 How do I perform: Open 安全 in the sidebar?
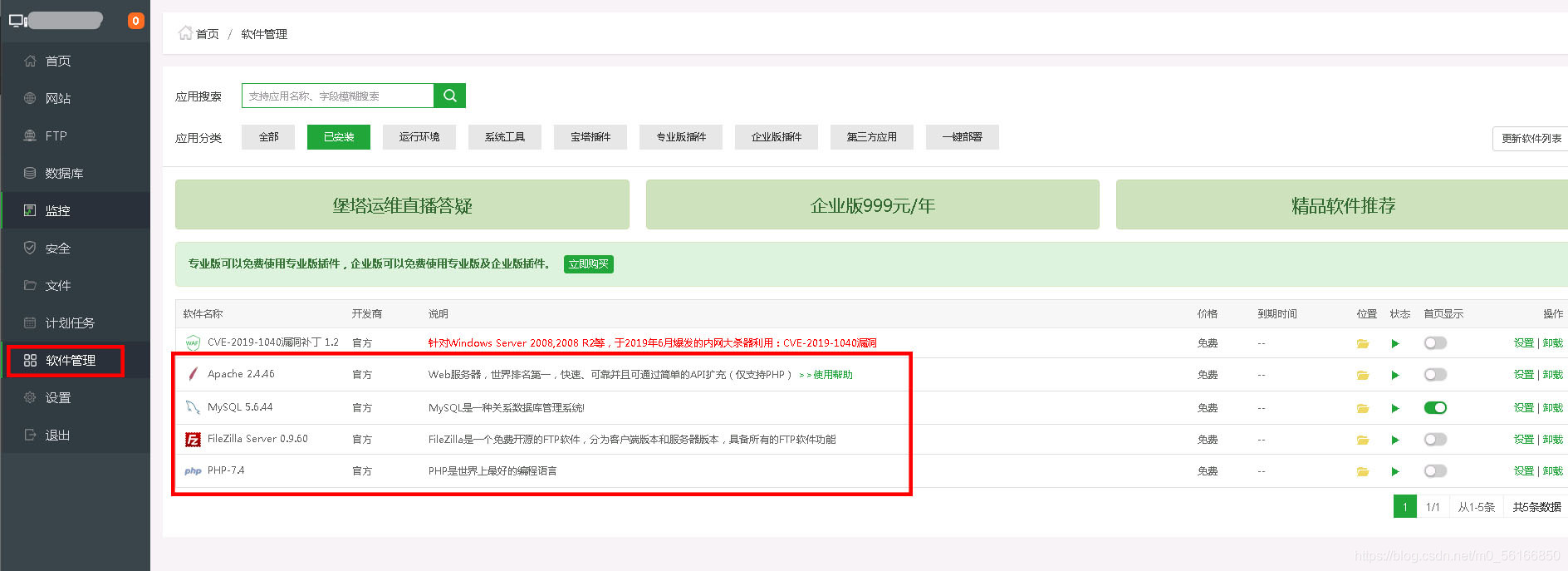75,248
